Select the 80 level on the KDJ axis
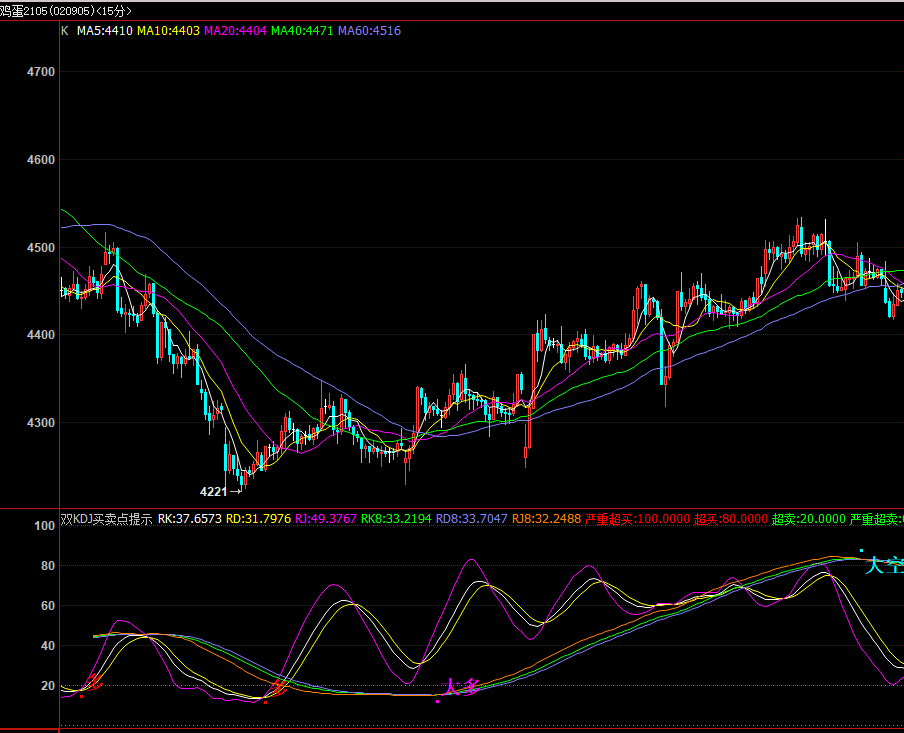Screen dimensions: 904x733 click(48, 566)
